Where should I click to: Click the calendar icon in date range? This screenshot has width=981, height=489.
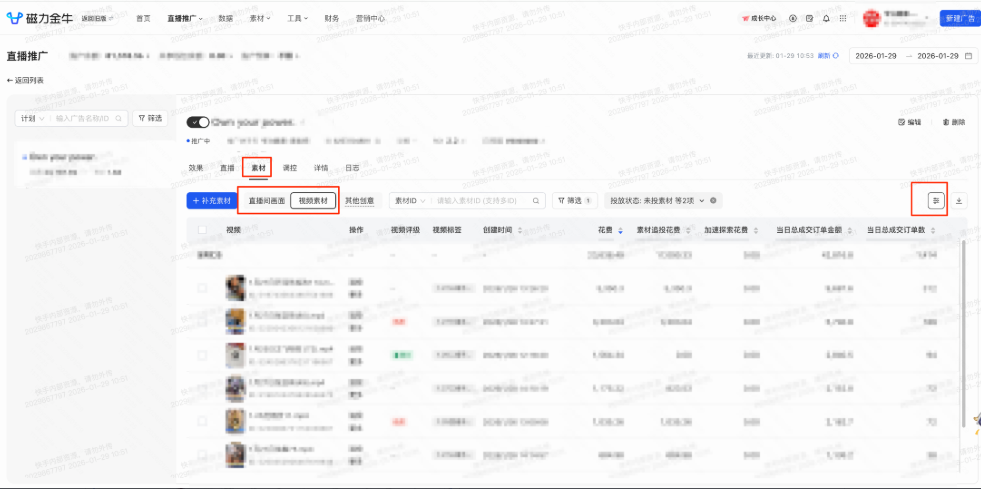[x=968, y=56]
